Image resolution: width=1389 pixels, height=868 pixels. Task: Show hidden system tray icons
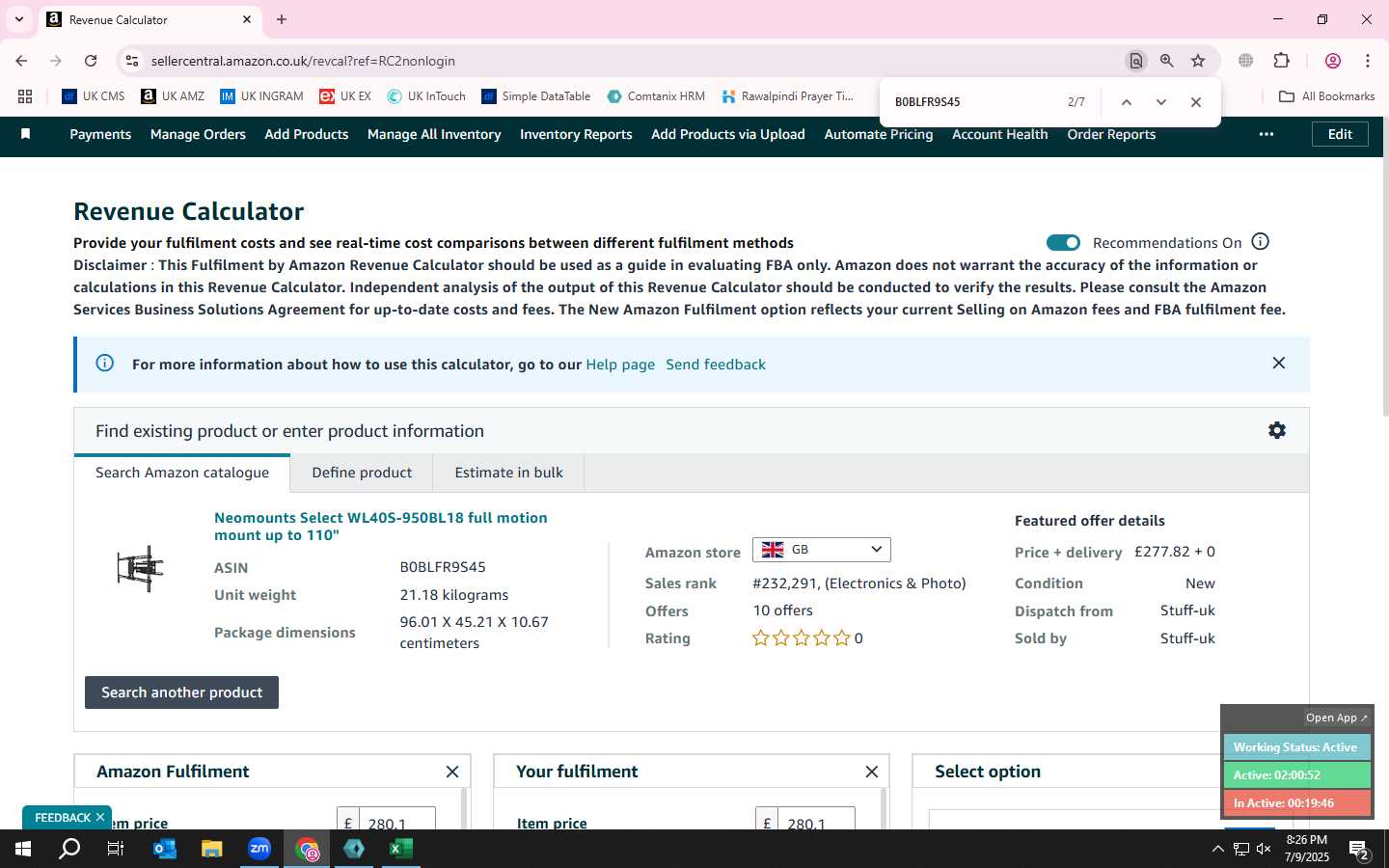coord(1217,849)
